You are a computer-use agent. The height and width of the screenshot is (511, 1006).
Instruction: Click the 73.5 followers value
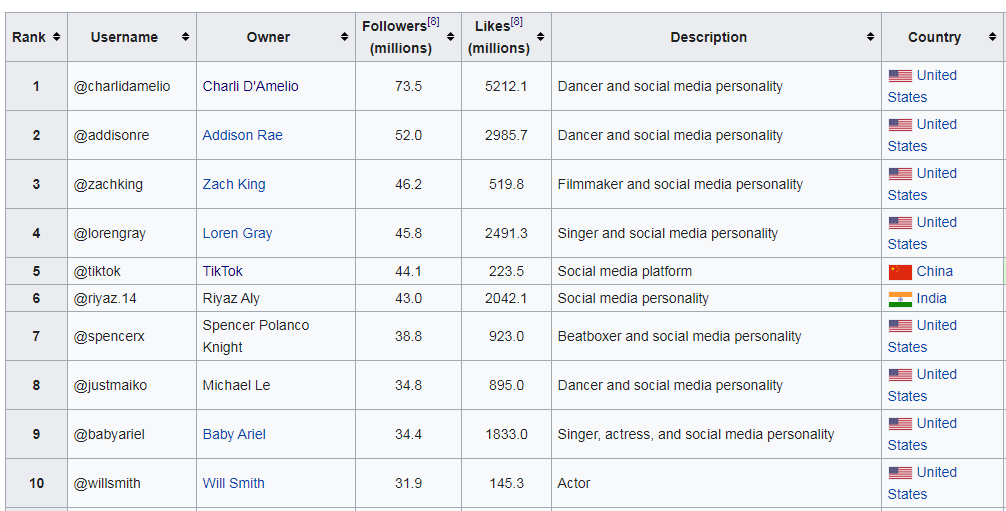[x=408, y=86]
